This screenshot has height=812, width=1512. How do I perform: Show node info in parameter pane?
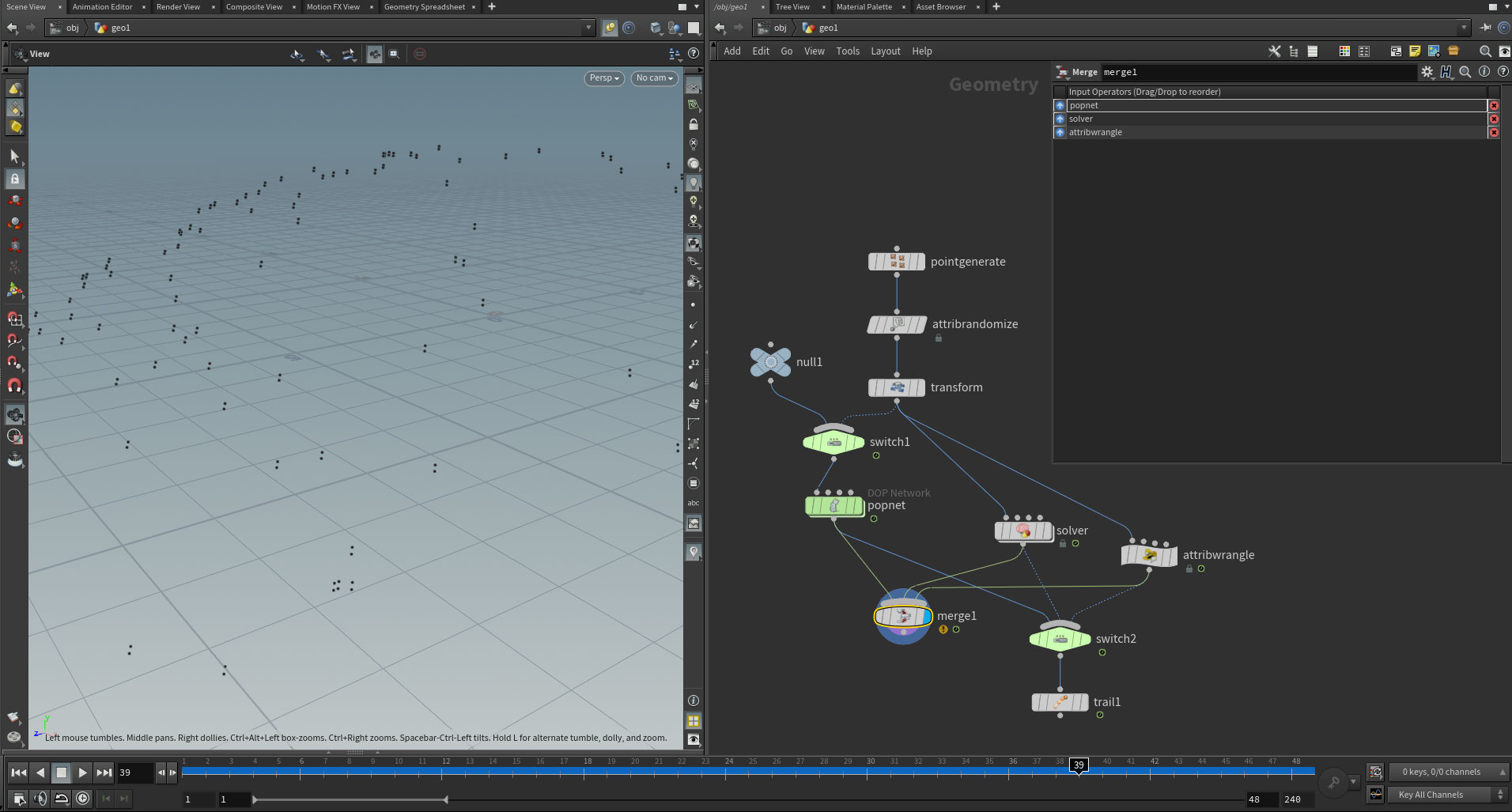(1484, 72)
